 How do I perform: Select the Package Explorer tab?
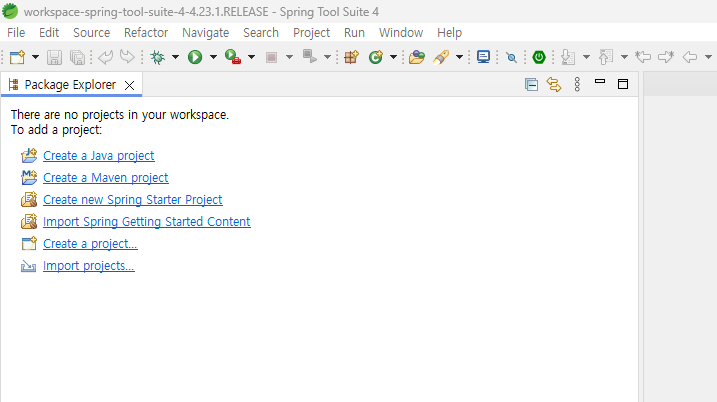tap(70, 85)
